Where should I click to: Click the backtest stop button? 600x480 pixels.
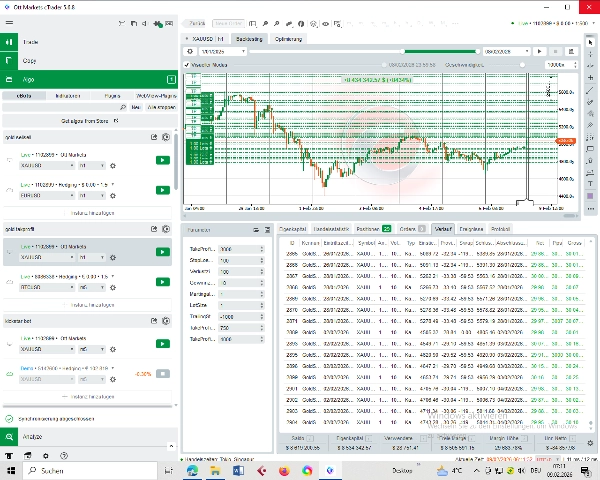[556, 51]
